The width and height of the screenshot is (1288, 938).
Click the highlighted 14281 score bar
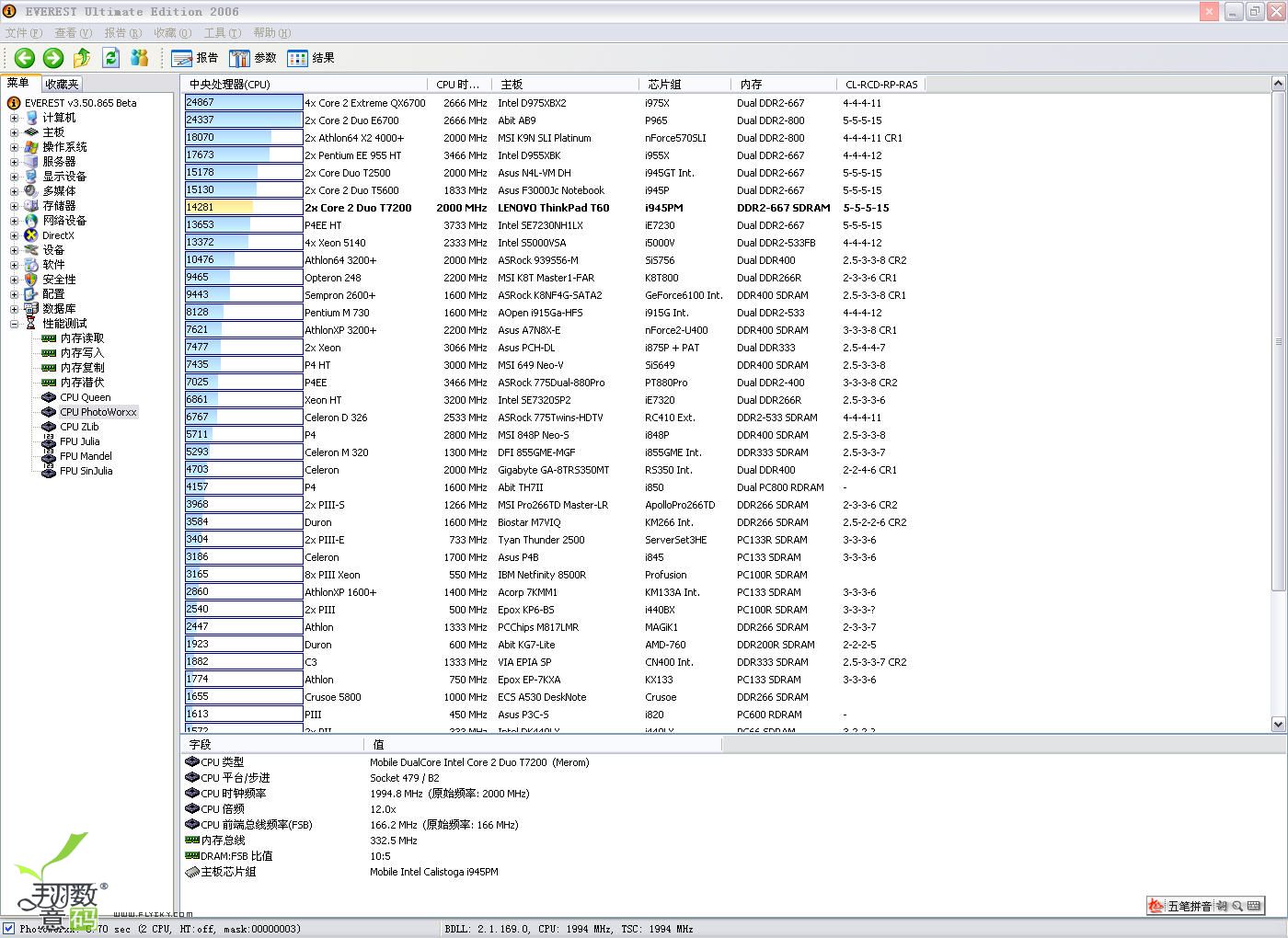[244, 208]
